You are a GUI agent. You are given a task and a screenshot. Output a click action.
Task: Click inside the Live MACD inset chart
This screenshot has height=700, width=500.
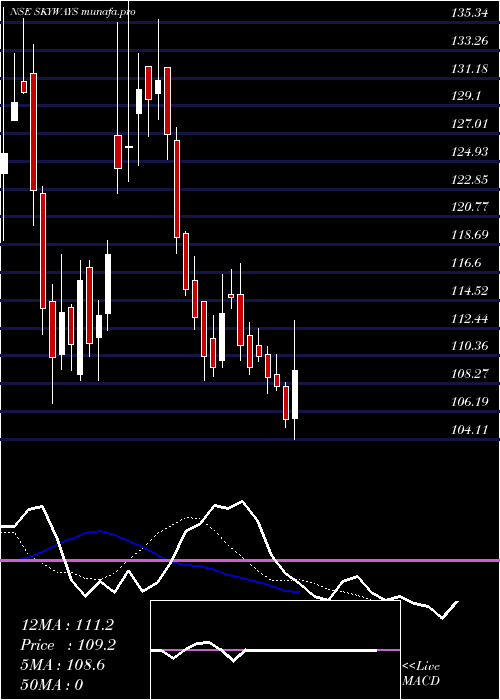(275, 650)
